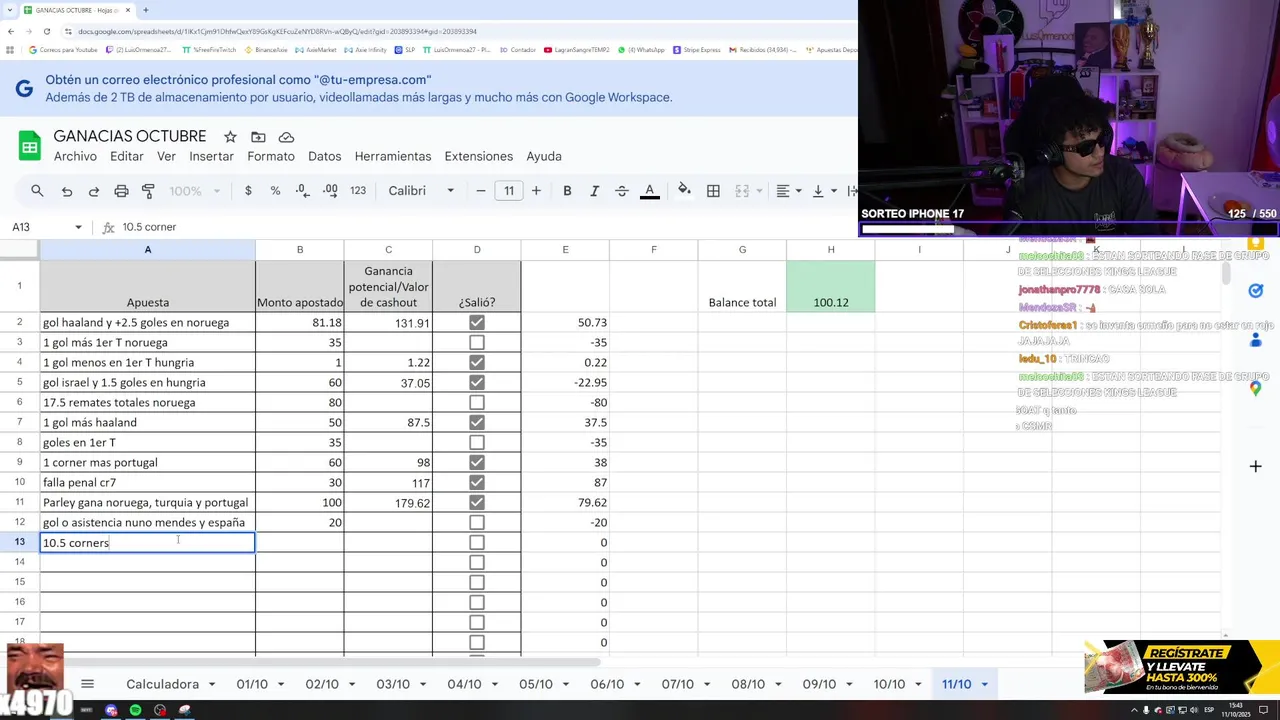Open the Insertar menu

tap(211, 156)
